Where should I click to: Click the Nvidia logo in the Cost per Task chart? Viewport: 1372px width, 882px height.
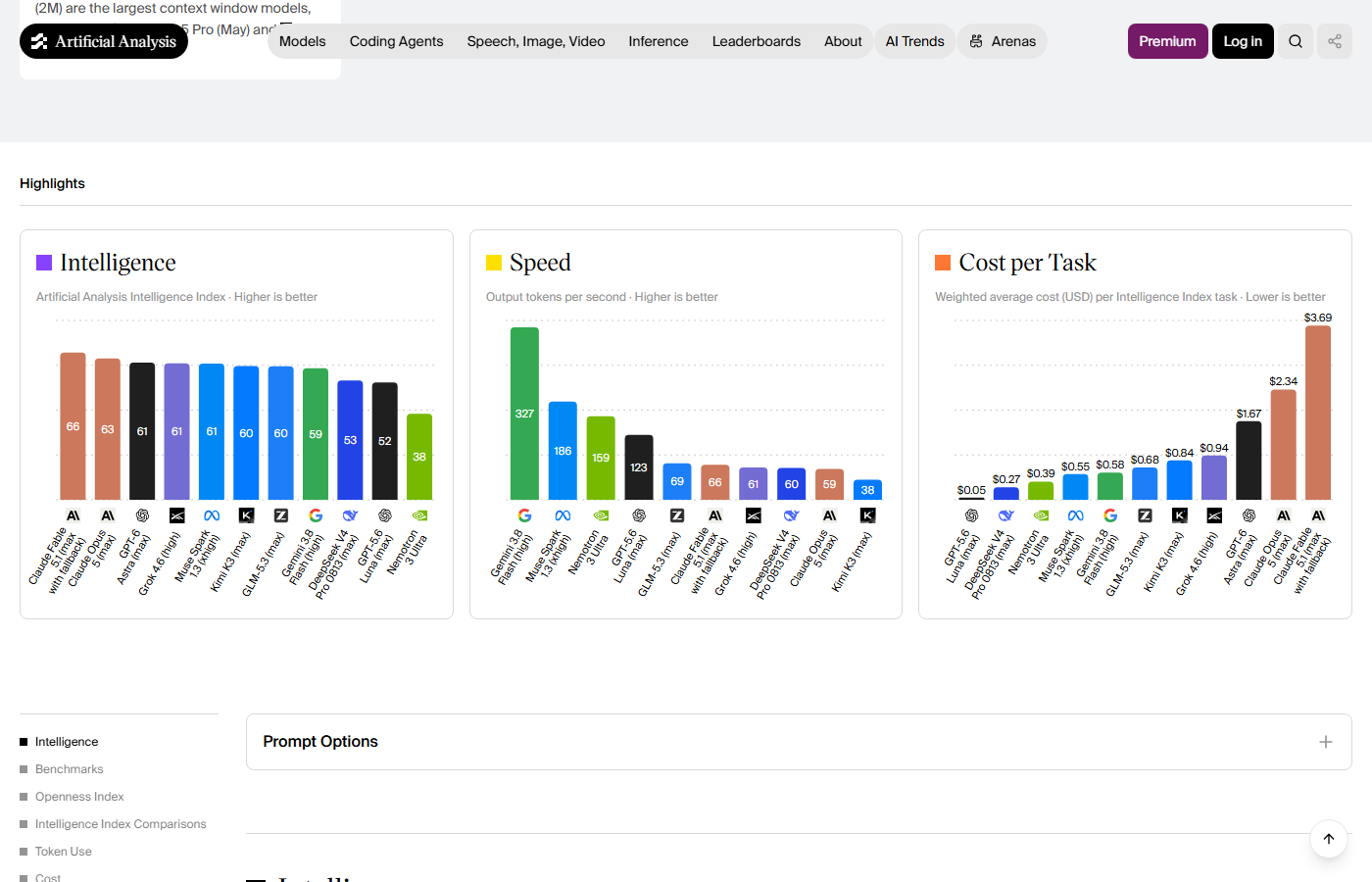[x=1041, y=515]
